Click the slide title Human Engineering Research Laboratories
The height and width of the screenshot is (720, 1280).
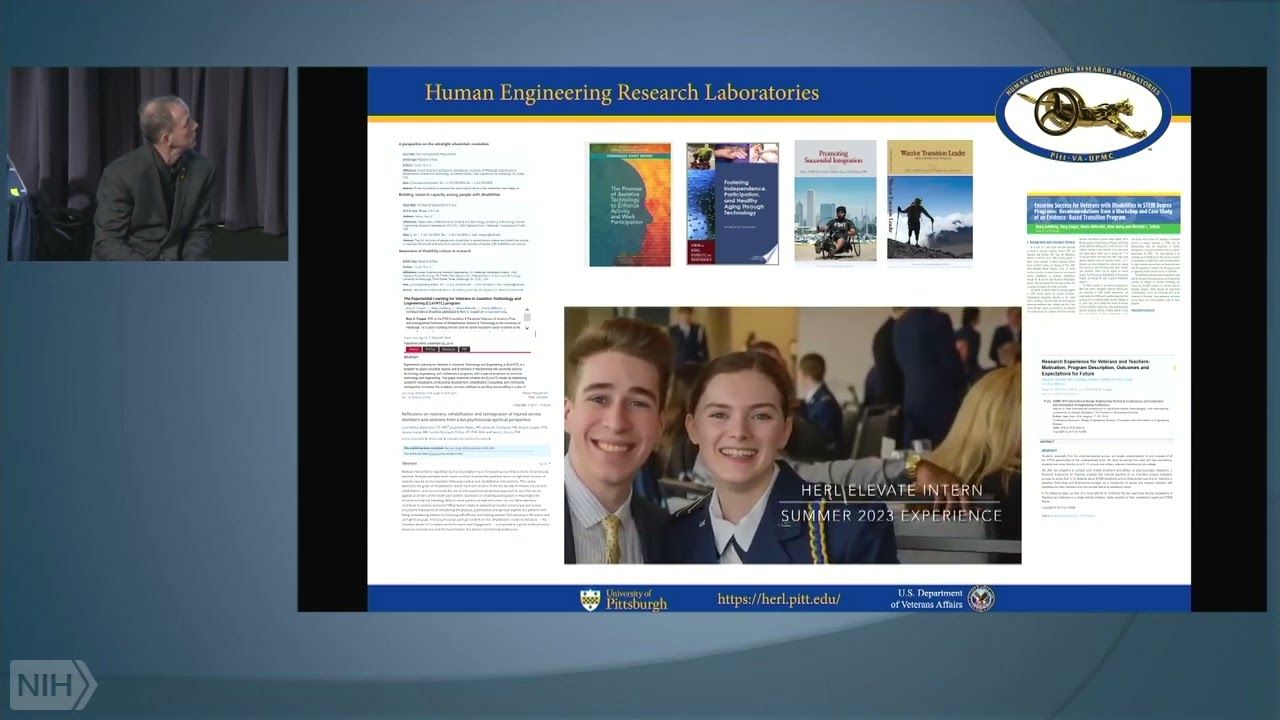click(622, 93)
